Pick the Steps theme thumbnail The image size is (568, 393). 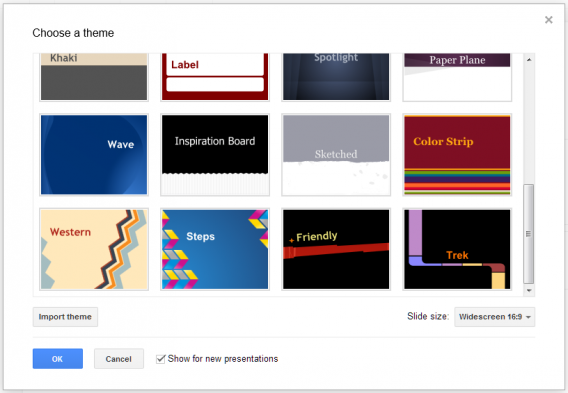pyautogui.click(x=215, y=249)
